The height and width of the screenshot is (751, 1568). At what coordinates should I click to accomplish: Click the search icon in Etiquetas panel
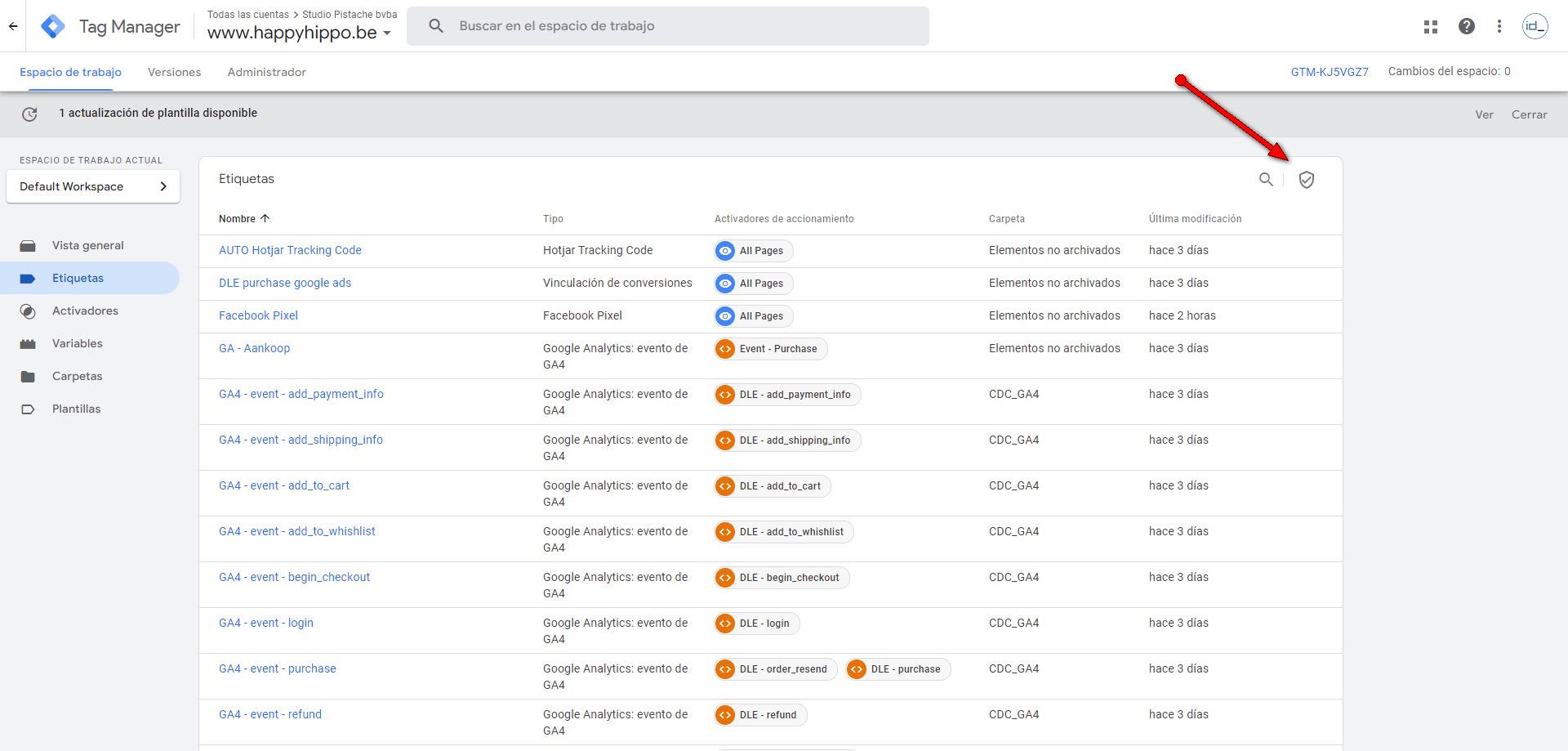(x=1265, y=180)
